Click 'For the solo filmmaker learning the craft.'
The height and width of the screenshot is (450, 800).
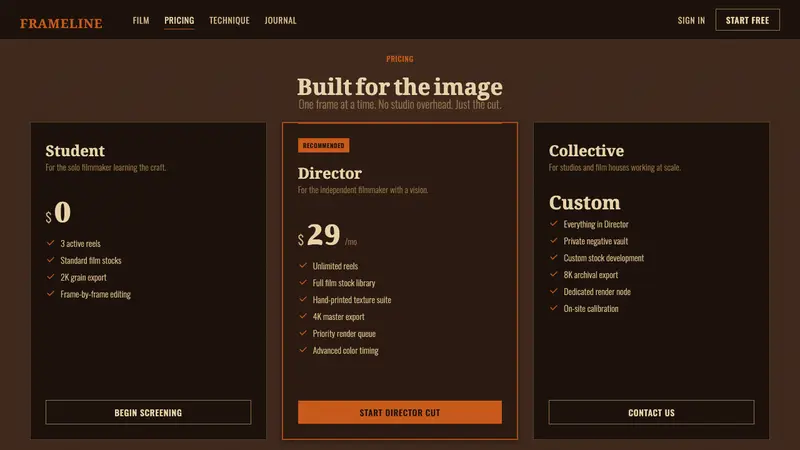(x=106, y=167)
